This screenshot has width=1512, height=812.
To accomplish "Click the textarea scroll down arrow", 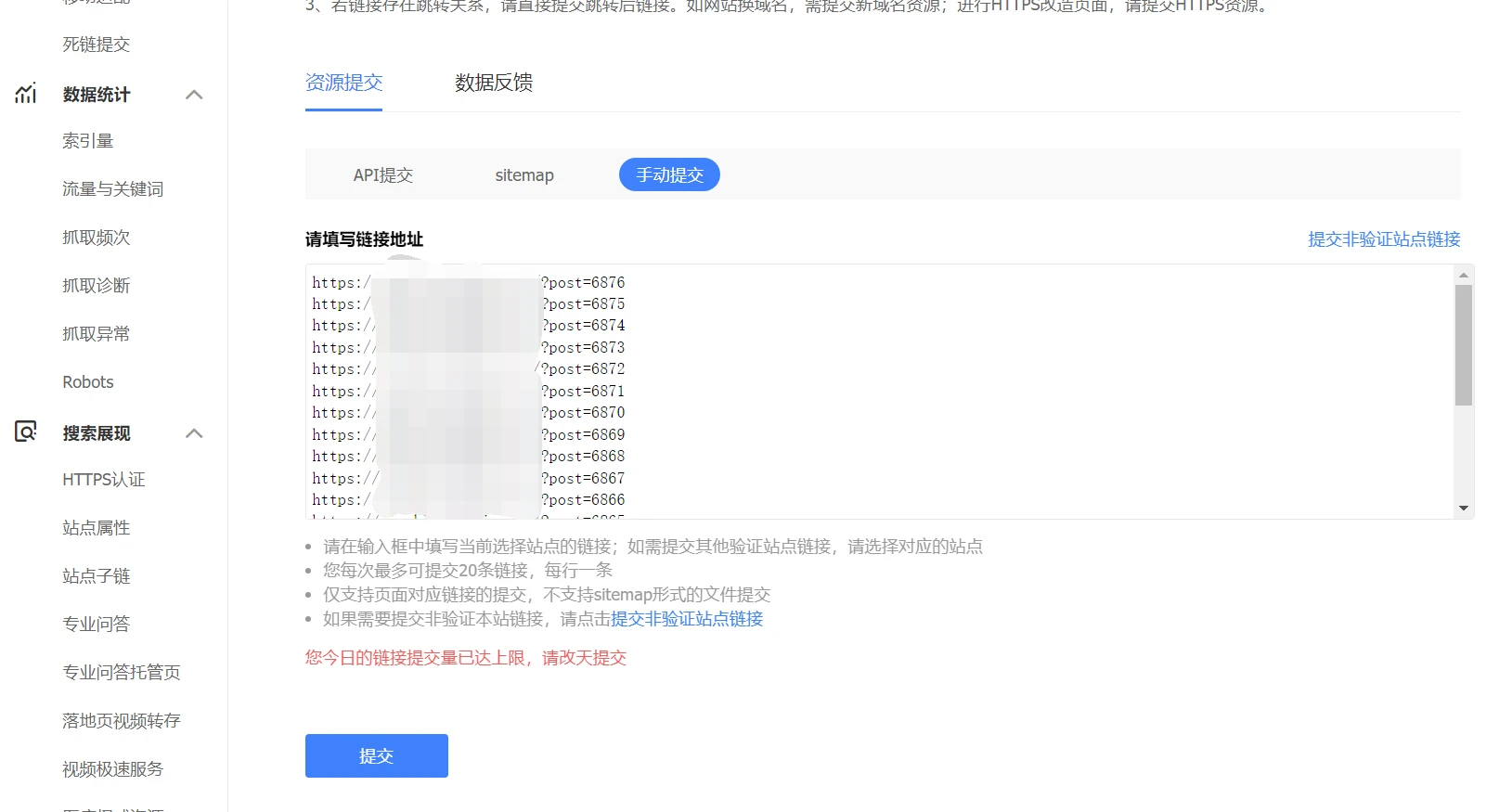I will 1464,509.
